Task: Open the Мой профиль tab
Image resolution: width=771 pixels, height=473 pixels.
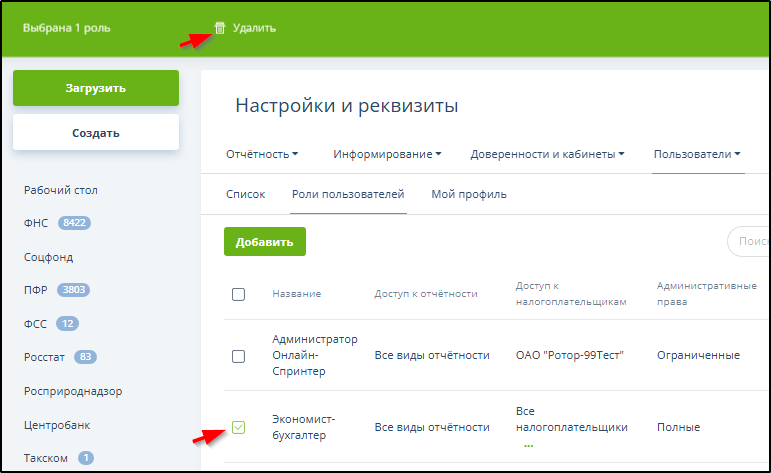Action: click(x=469, y=194)
